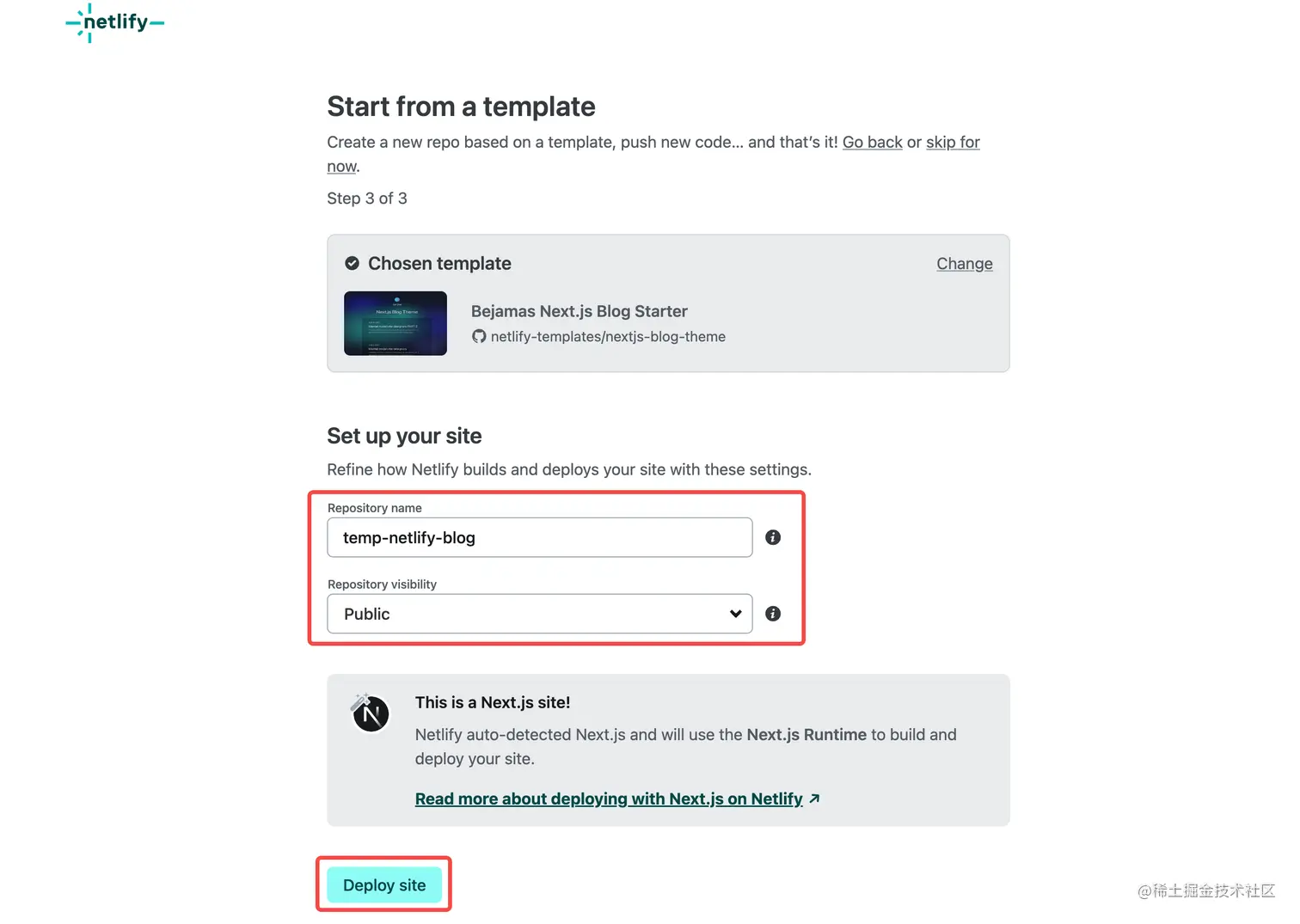Open the Repository visibility dropdown
This screenshot has width=1300, height=924.
click(x=540, y=614)
